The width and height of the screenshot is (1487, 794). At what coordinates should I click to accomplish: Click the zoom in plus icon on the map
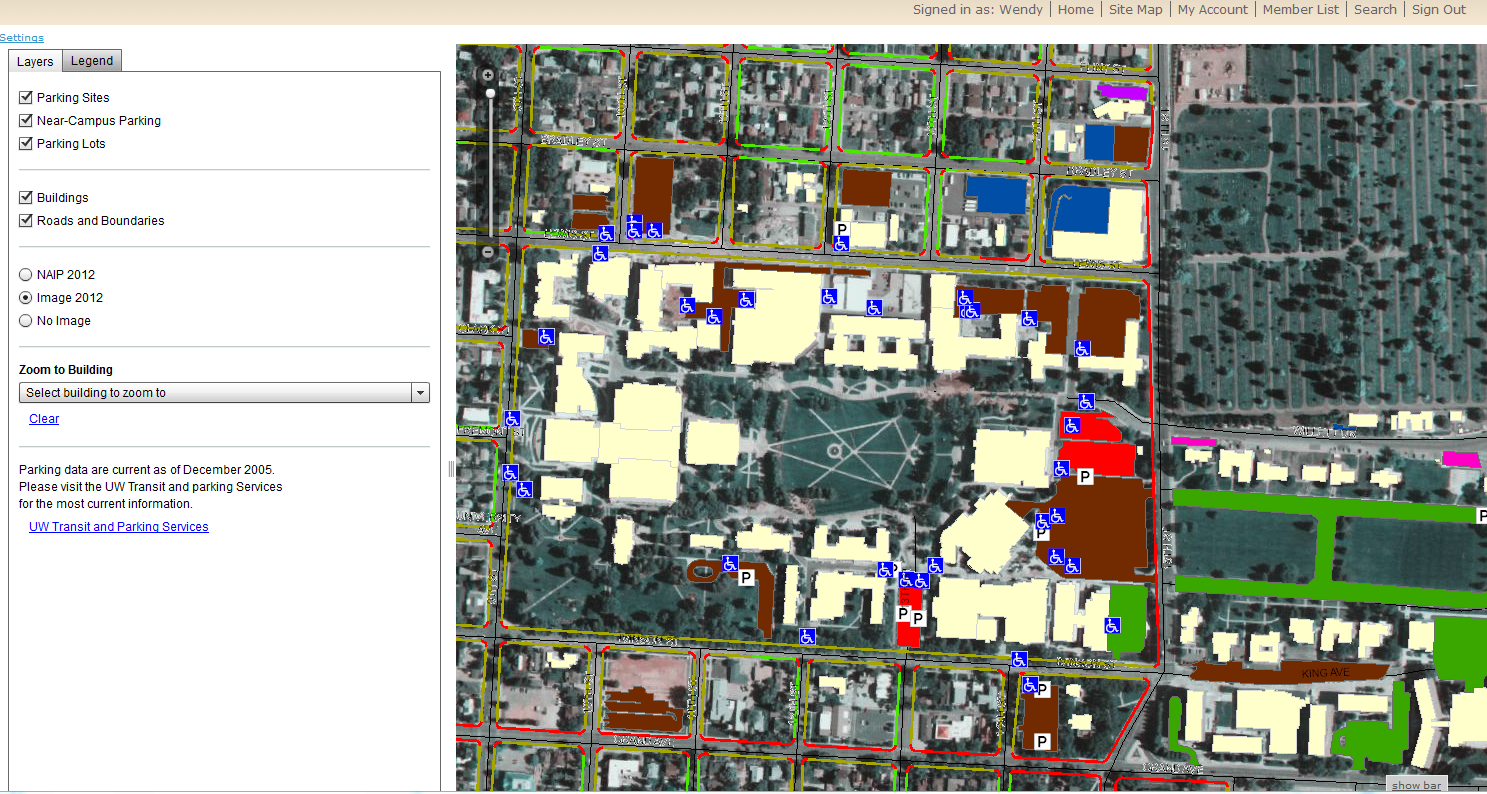[487, 74]
